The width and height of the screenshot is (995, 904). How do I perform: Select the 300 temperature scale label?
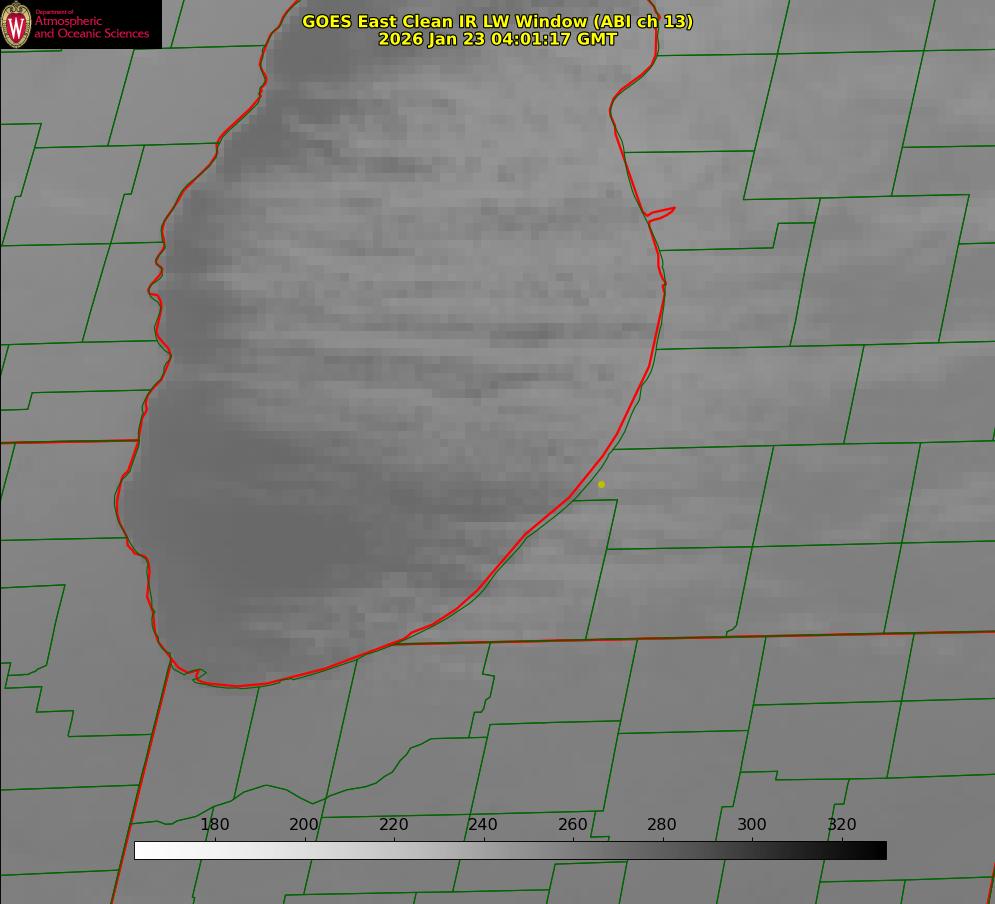click(x=752, y=825)
